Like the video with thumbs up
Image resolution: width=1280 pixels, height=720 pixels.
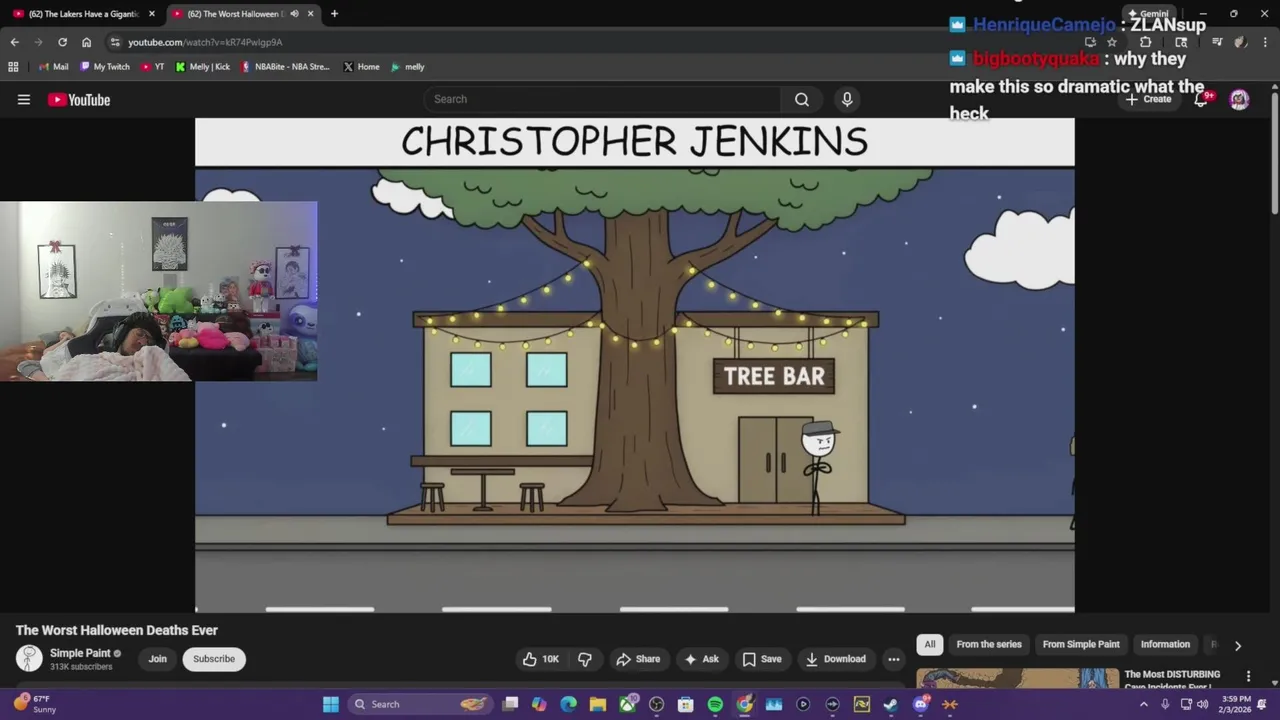click(x=540, y=659)
